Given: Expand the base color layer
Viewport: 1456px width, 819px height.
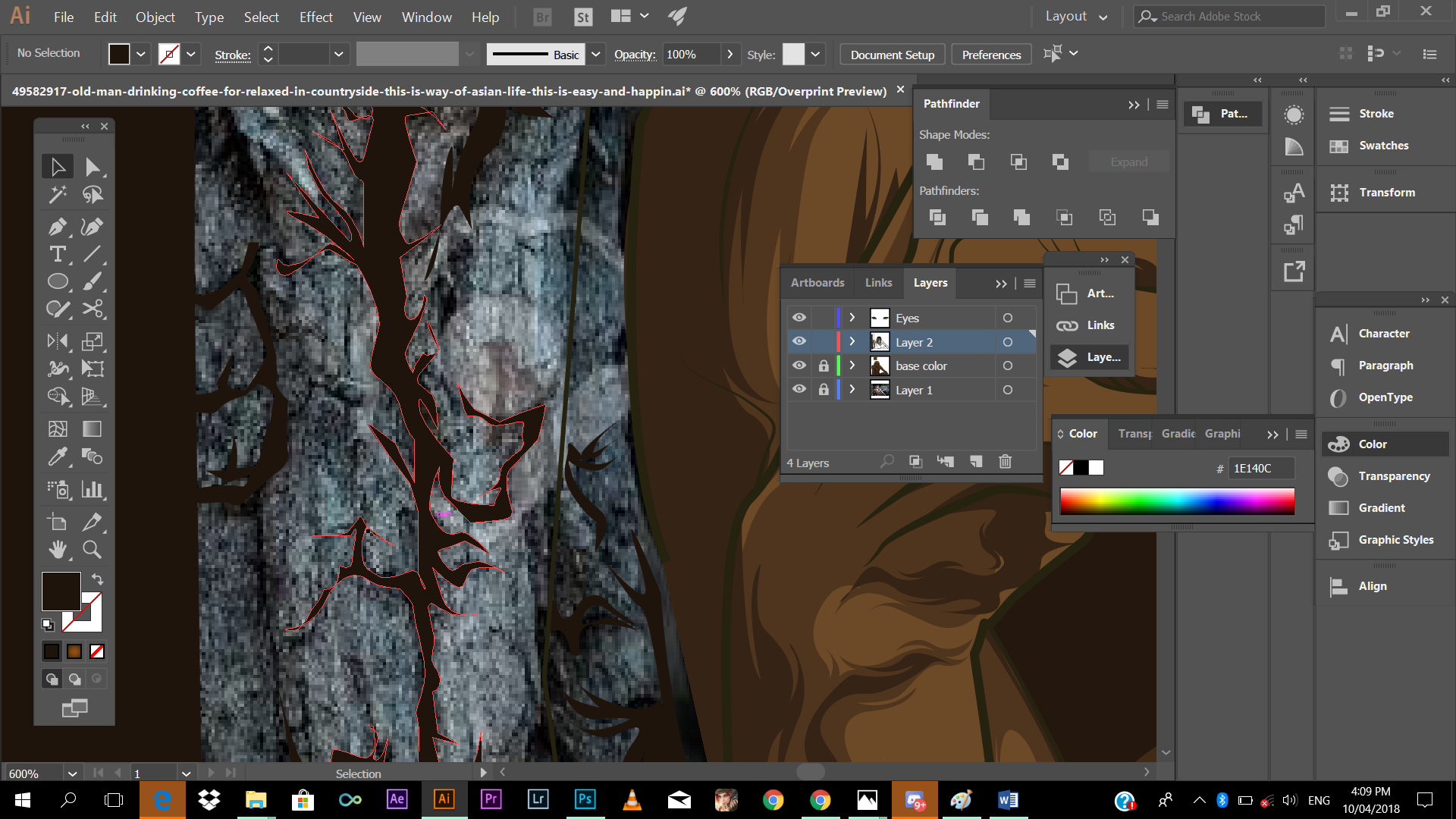Looking at the screenshot, I should tap(852, 366).
